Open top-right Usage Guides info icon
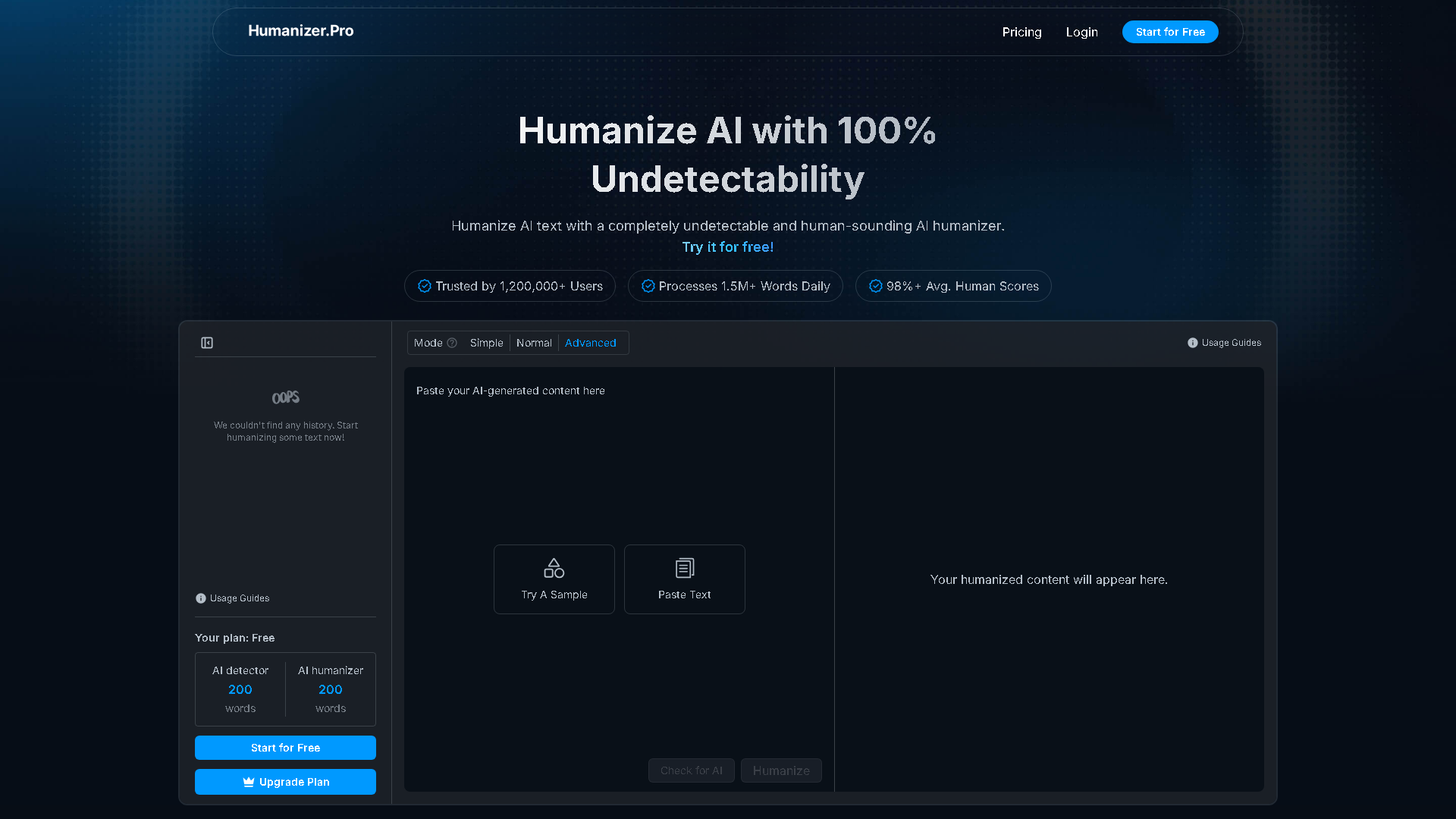Viewport: 1456px width, 819px height. pyautogui.click(x=1192, y=343)
